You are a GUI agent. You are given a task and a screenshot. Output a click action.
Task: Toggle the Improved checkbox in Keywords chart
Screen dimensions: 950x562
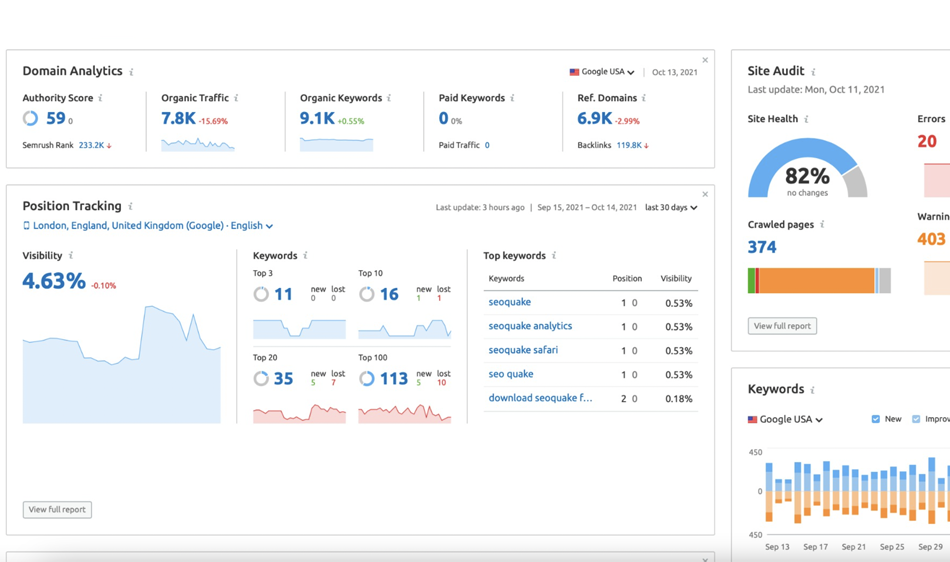click(916, 419)
